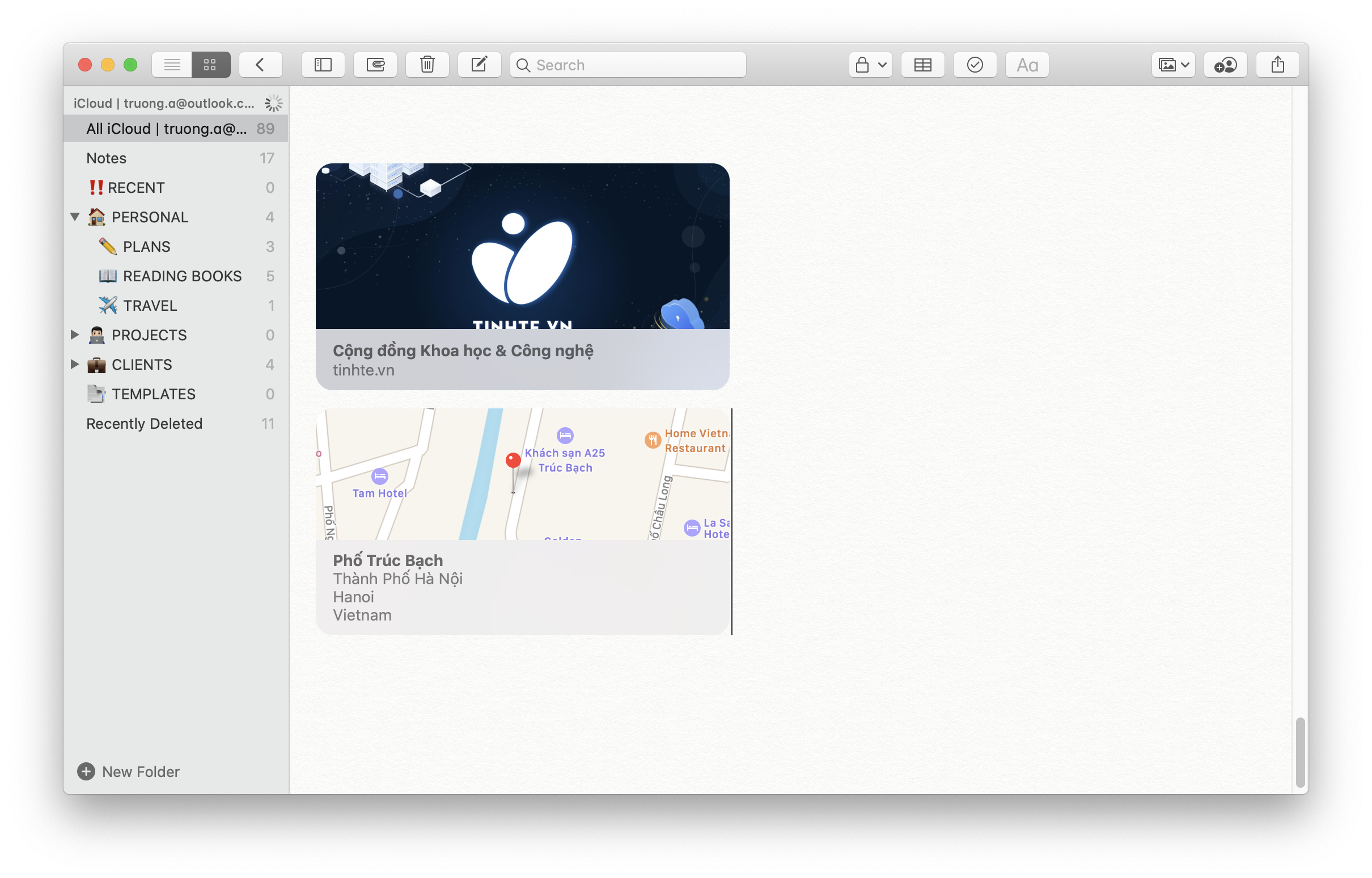Open the PLANS subfolder

click(x=176, y=246)
